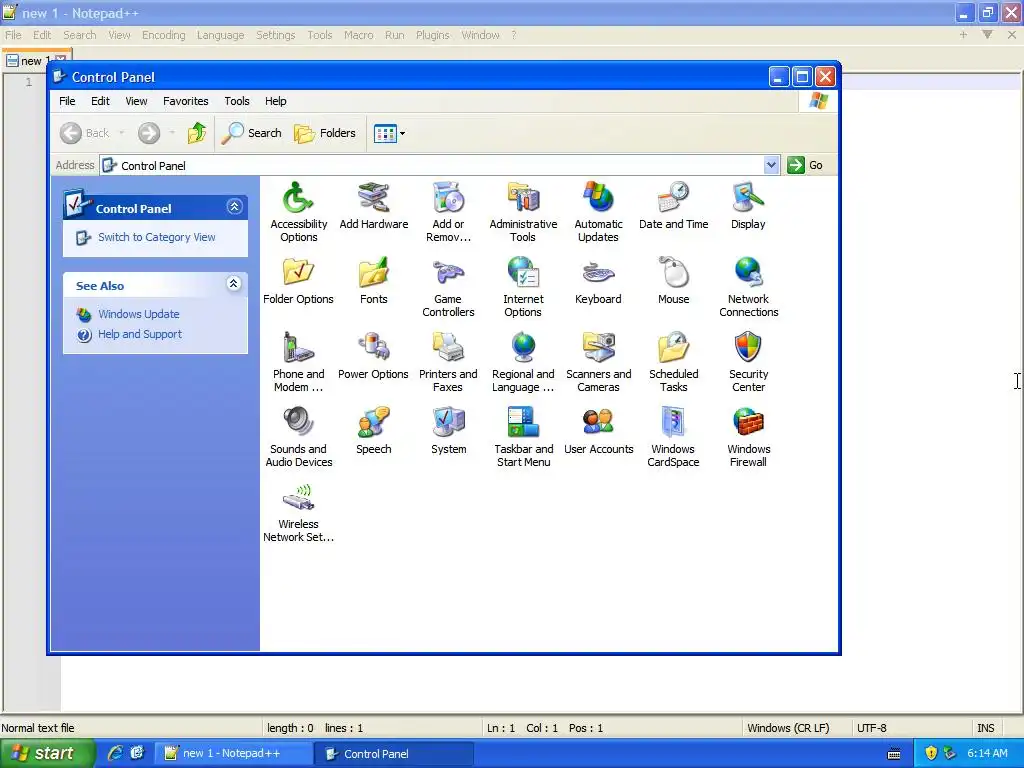The height and width of the screenshot is (768, 1024).
Task: Open Folder Options icon
Action: 298,280
